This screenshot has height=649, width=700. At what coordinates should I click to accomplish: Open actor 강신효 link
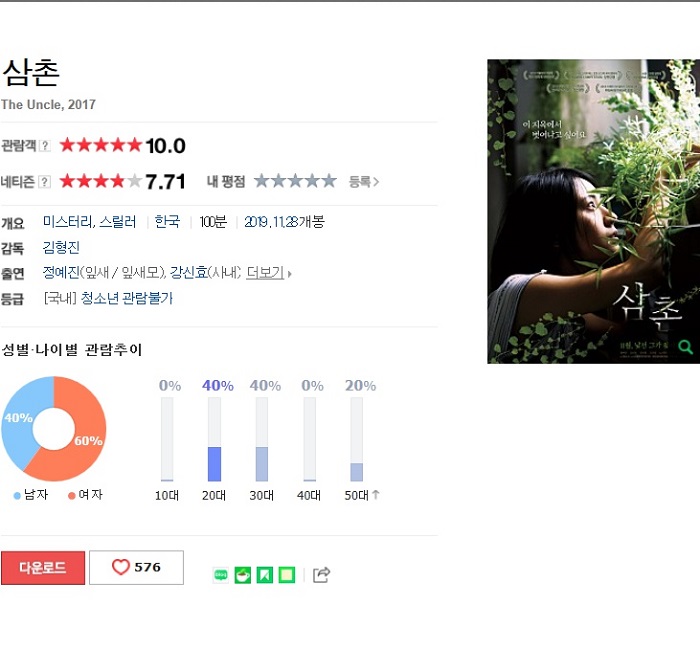pos(189,272)
